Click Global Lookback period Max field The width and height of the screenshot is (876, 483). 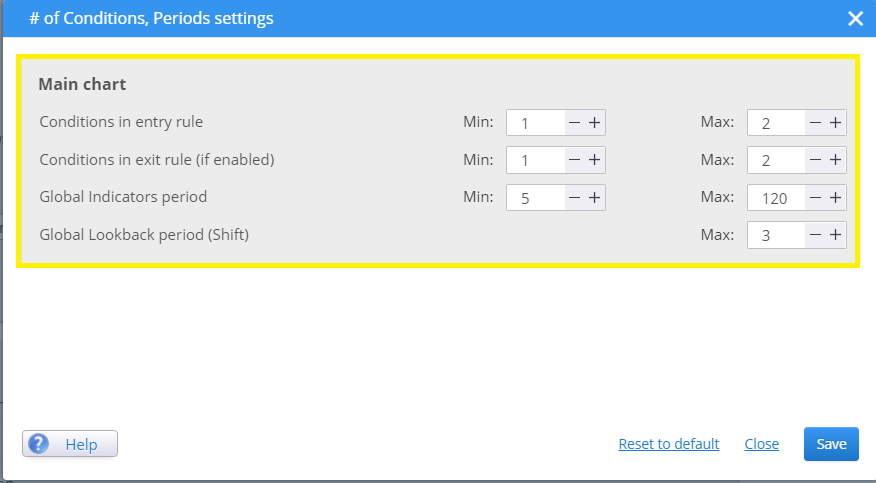(777, 235)
